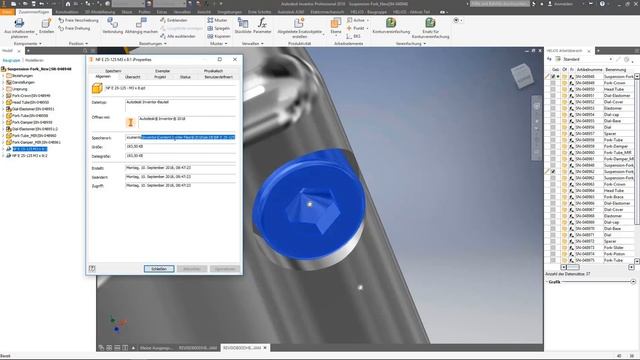Toggle checkbox in the SN-048953 Elastomer row
The height and width of the screenshot is (360, 640).
[553, 108]
